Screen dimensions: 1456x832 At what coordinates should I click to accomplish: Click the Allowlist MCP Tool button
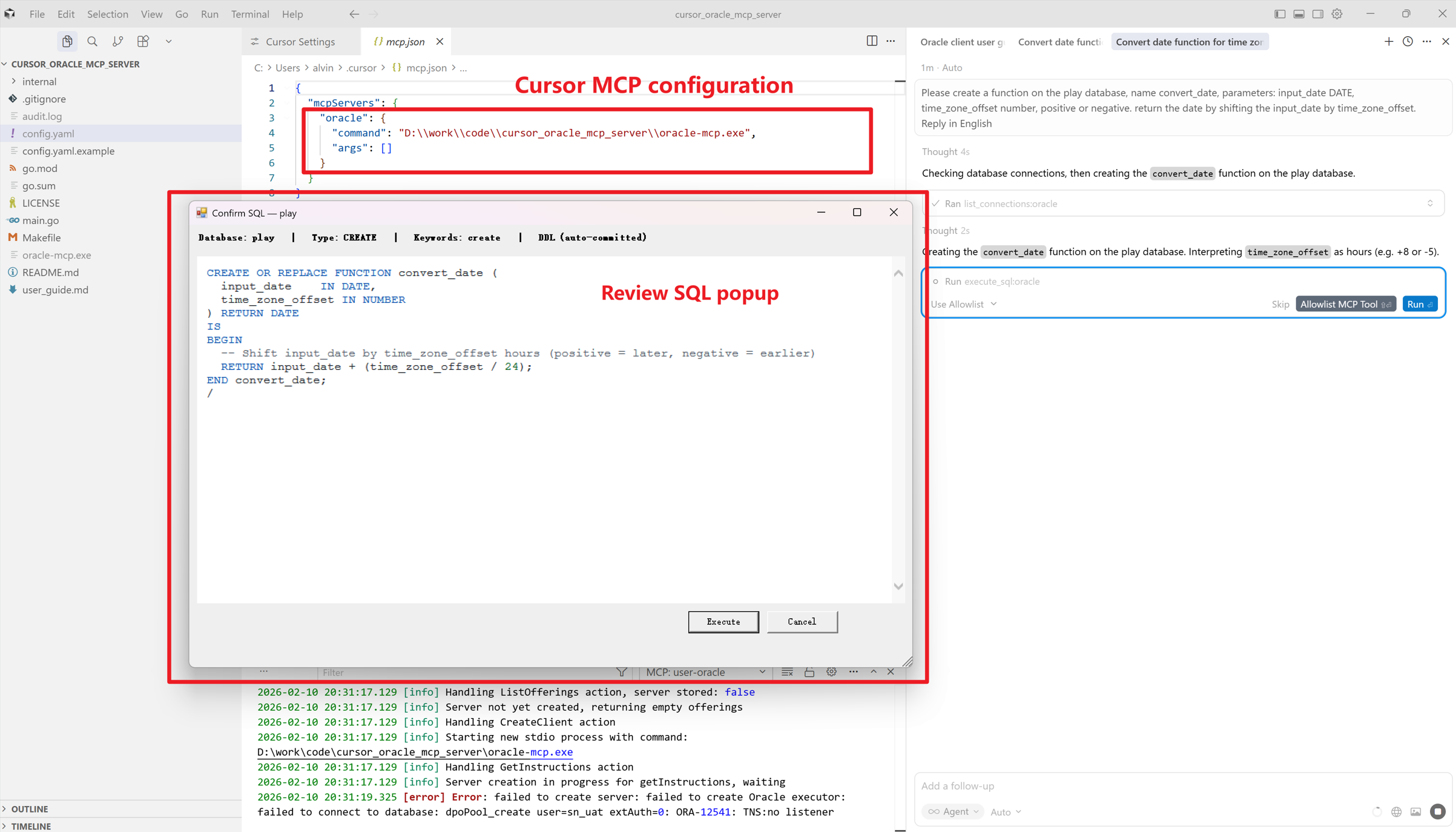[1345, 304]
